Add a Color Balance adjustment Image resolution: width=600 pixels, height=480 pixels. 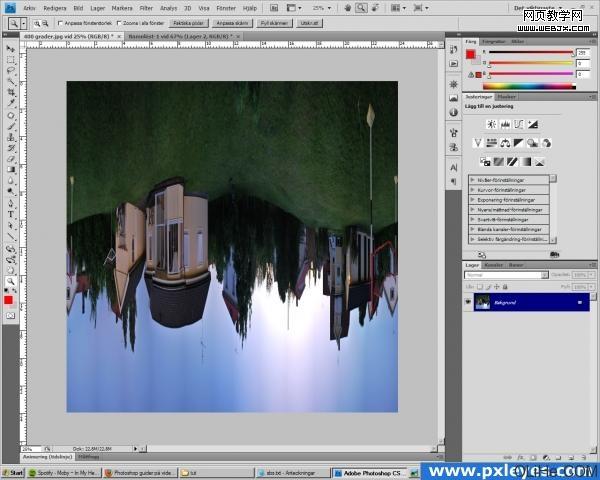[505, 143]
